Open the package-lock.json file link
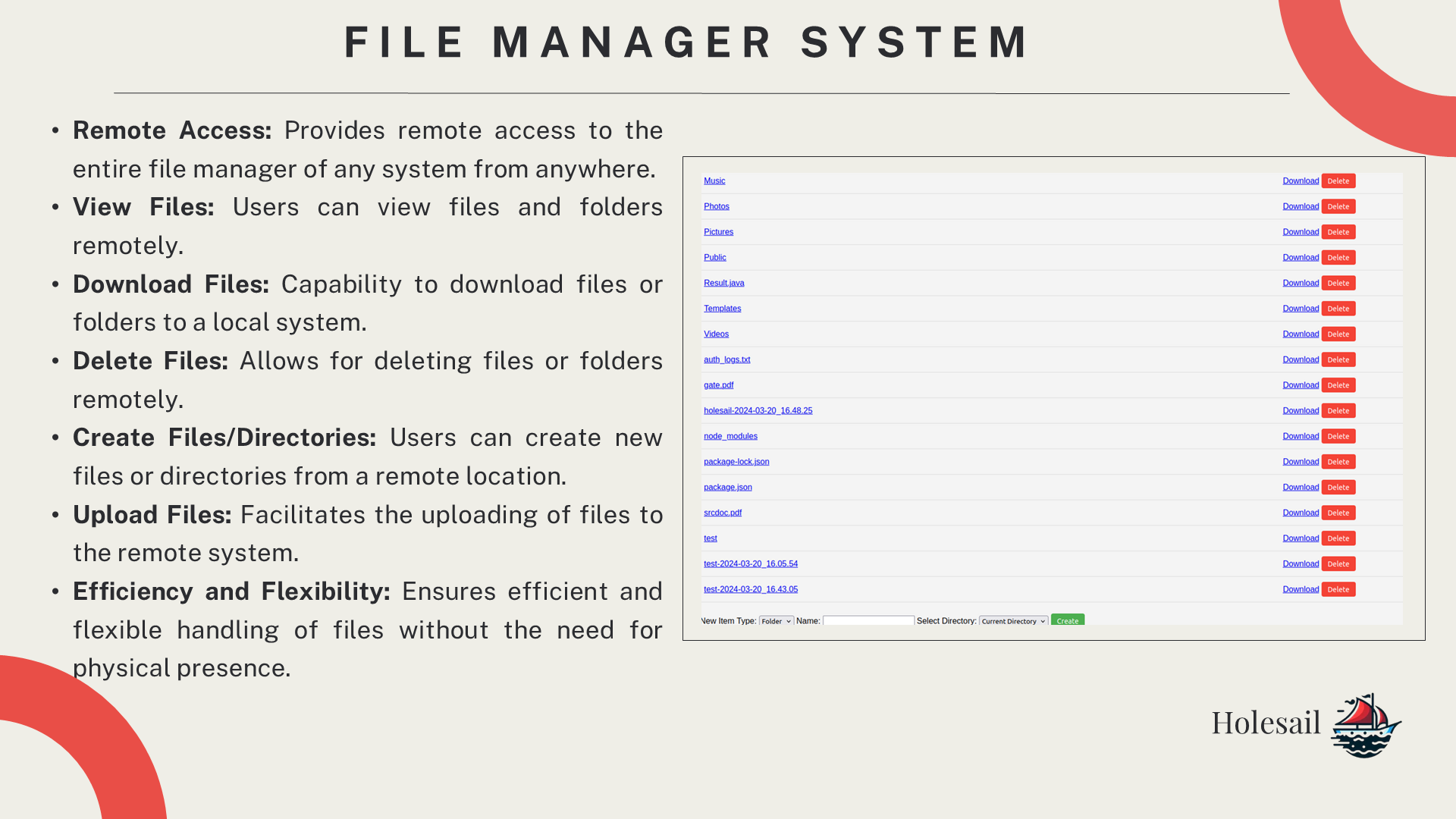This screenshot has width=1456, height=819. (736, 462)
